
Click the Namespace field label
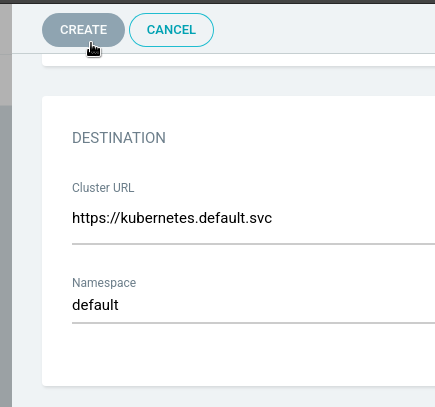click(104, 283)
